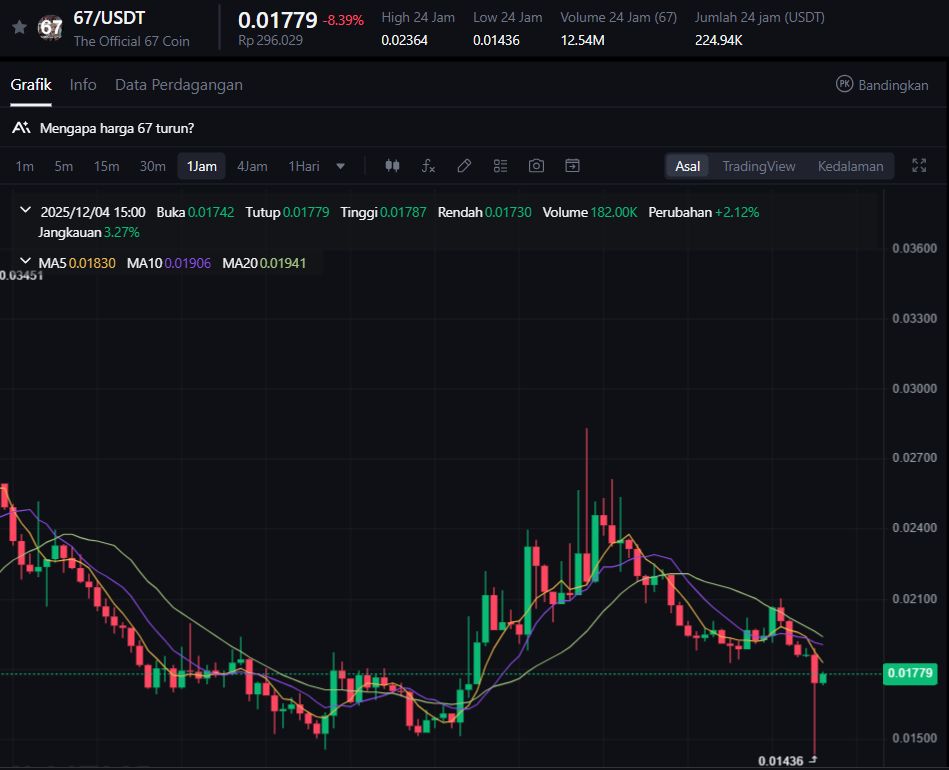The width and height of the screenshot is (949, 770).
Task: Open the indicators (fx) menu
Action: point(428,166)
